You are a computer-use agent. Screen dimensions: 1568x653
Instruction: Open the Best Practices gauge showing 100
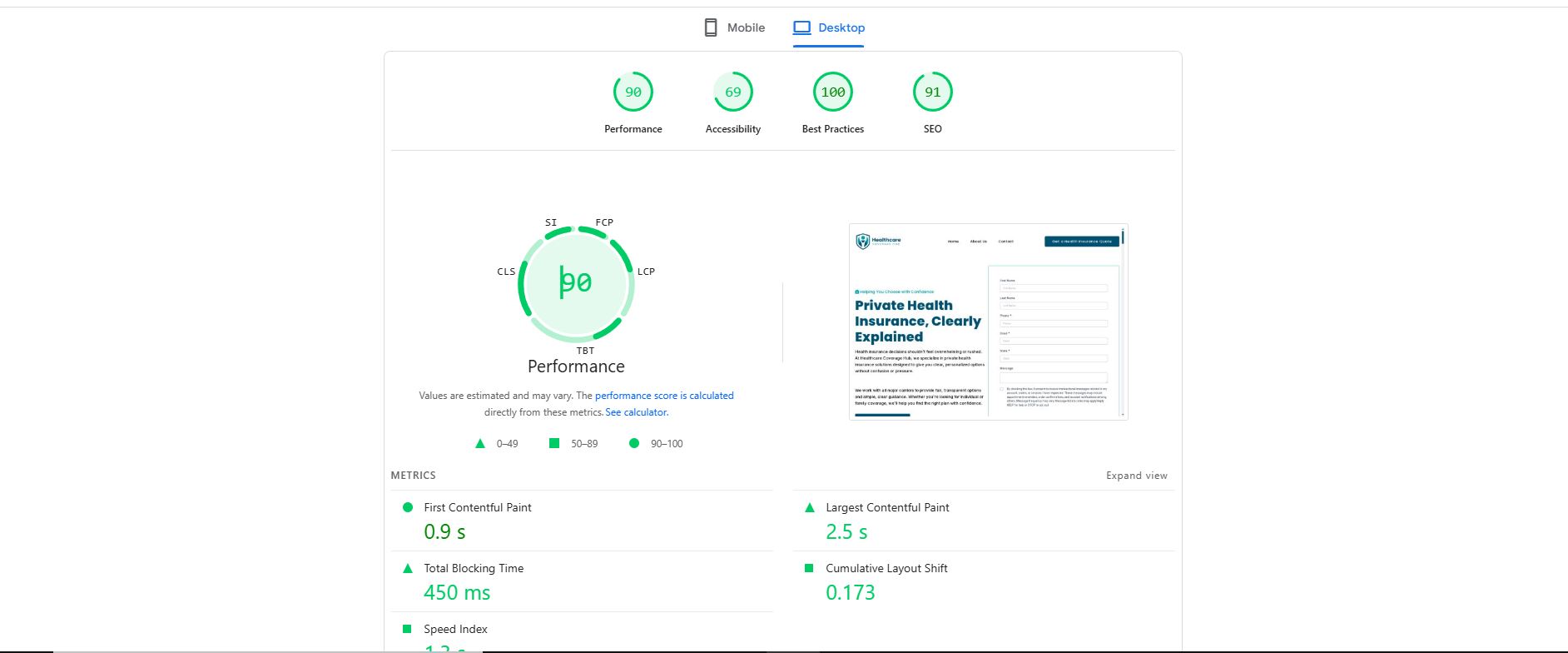833,92
